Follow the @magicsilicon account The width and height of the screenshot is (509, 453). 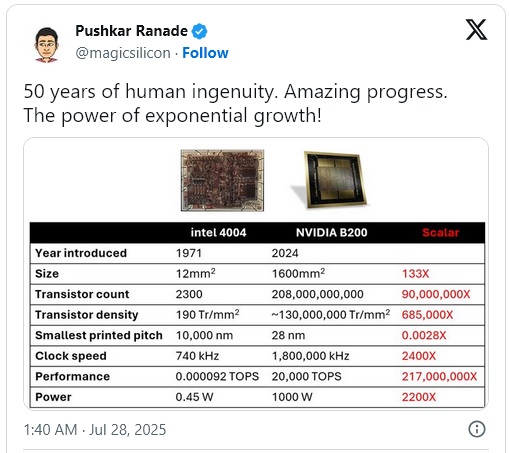(205, 53)
